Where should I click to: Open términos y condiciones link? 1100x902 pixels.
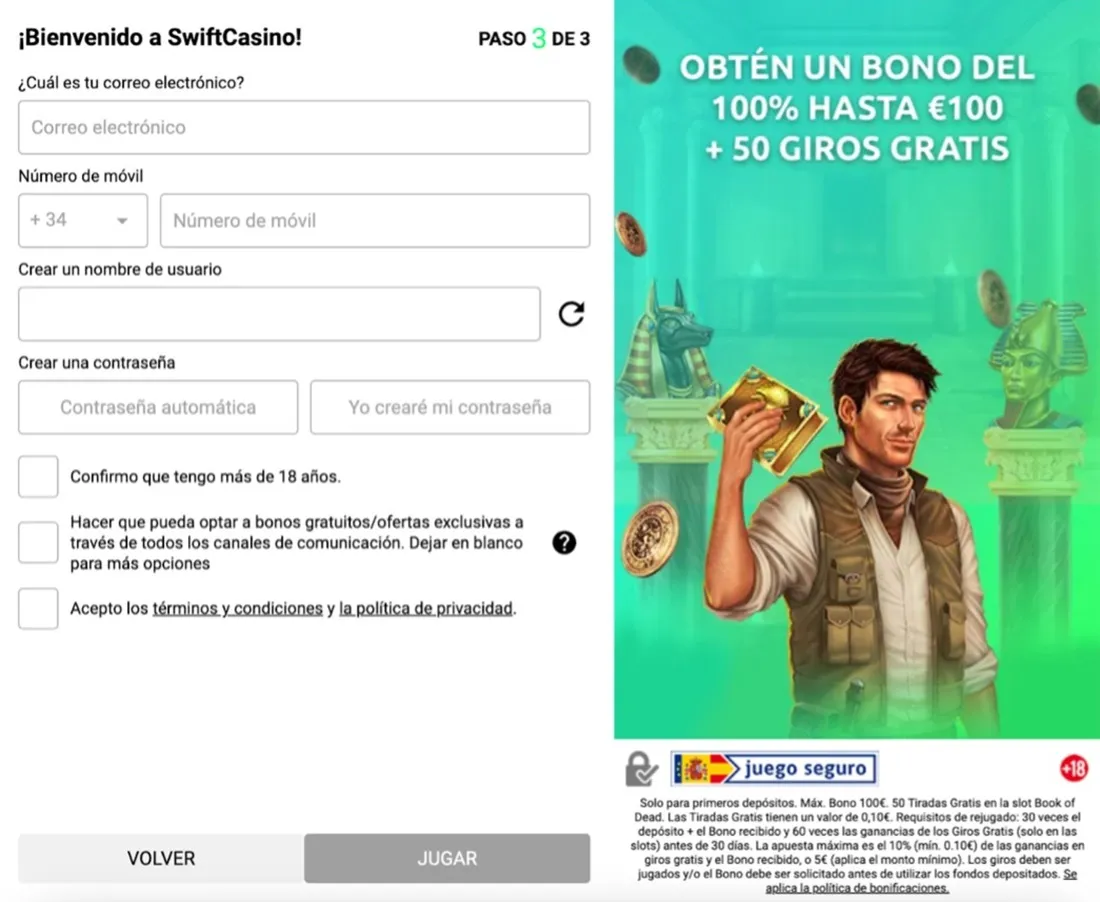coord(237,608)
